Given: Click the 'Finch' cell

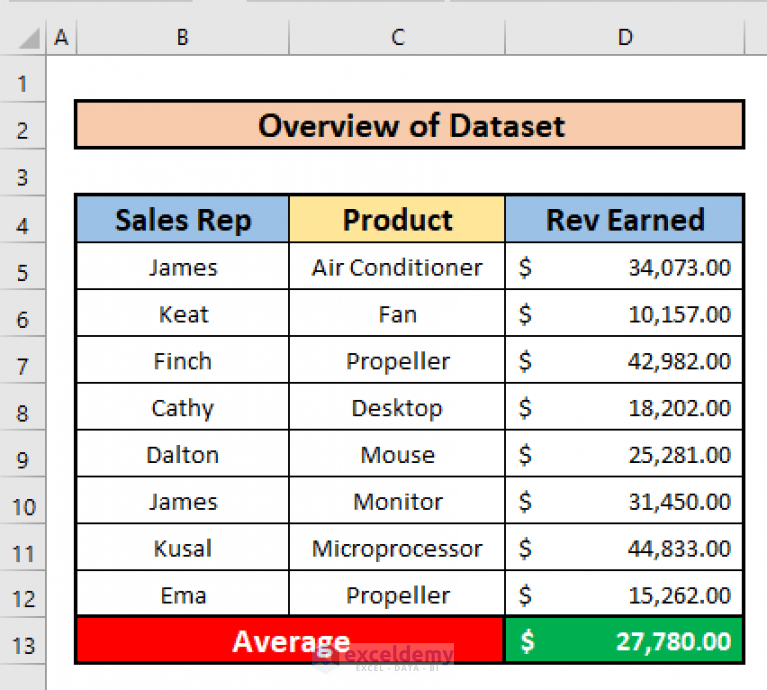Looking at the screenshot, I should 182,360.
